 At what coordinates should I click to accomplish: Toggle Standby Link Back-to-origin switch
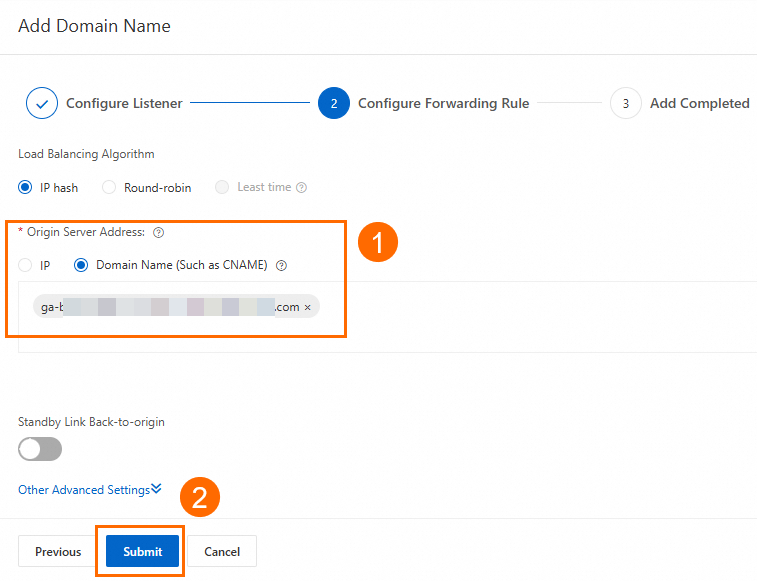click(x=40, y=449)
